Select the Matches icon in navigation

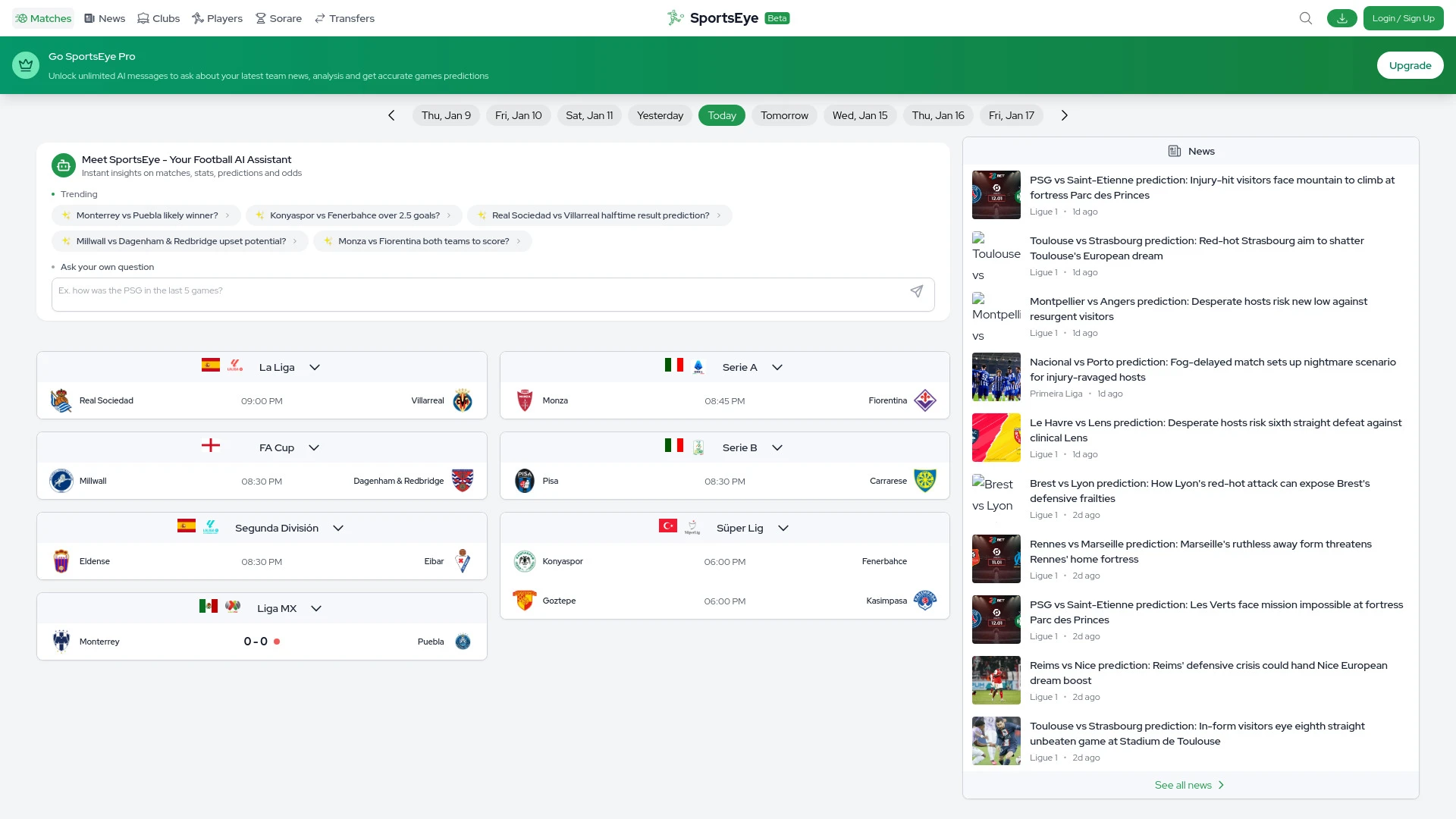24,17
